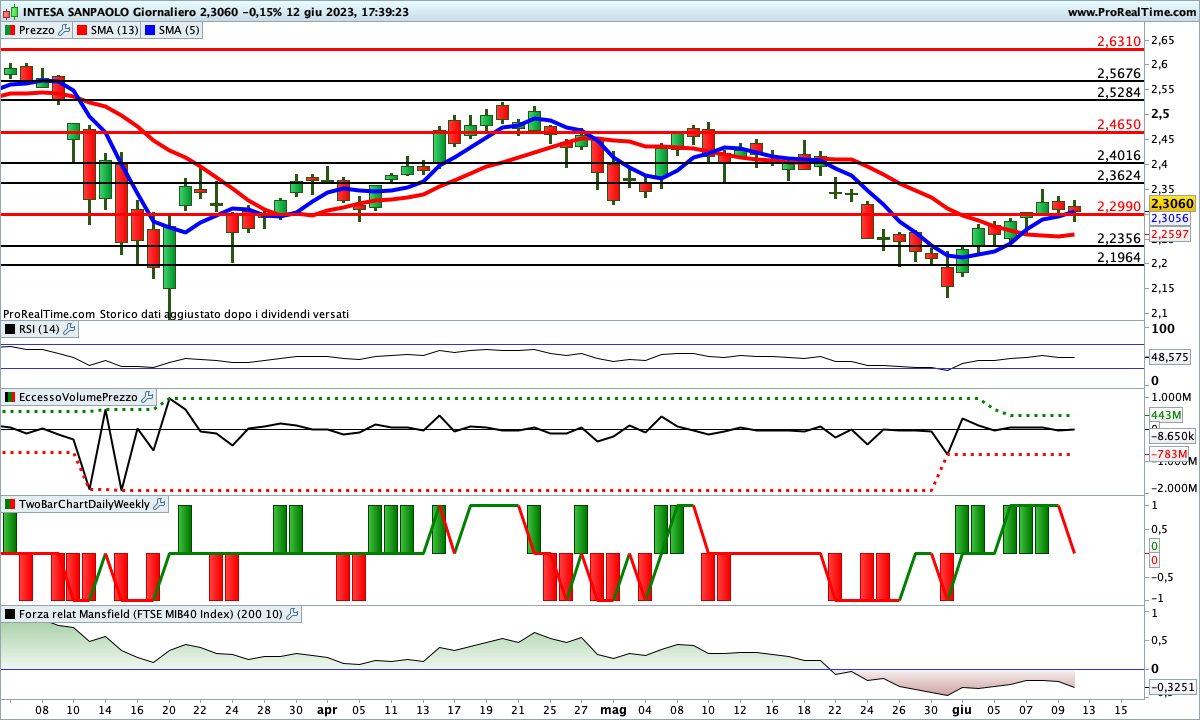Click the 100 tick on RSI scale
Viewport: 1200px width, 720px height.
[x=1161, y=329]
